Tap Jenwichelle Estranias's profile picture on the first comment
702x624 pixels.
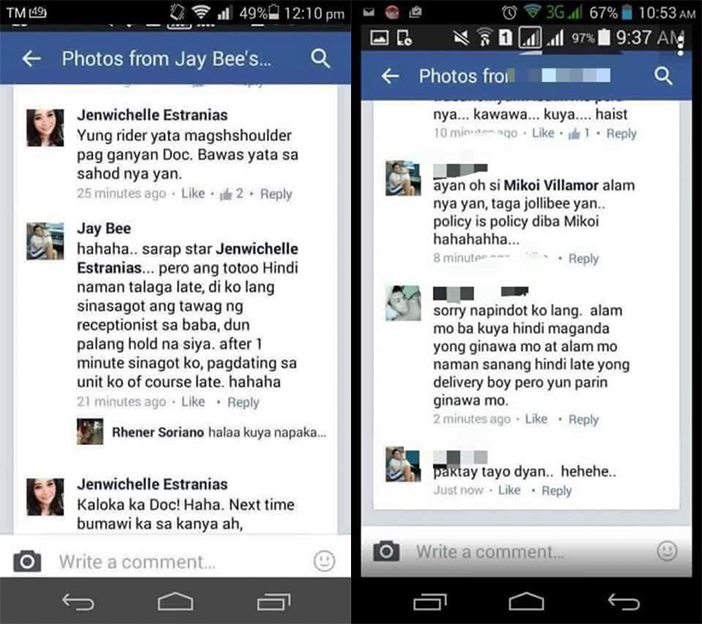45,128
